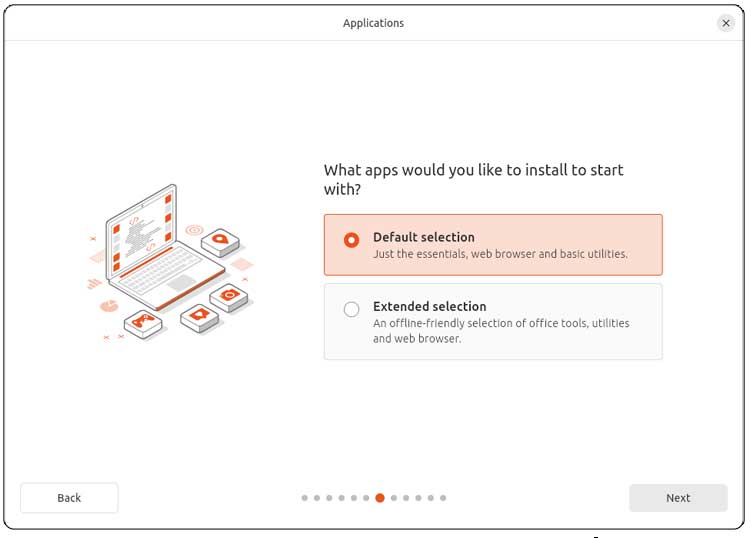Click the game controller app tile
Viewport: 750px width, 538px height.
[x=142, y=321]
